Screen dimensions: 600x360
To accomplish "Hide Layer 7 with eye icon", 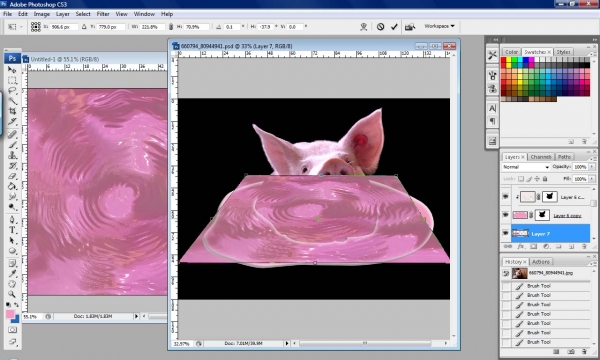I will 505,233.
